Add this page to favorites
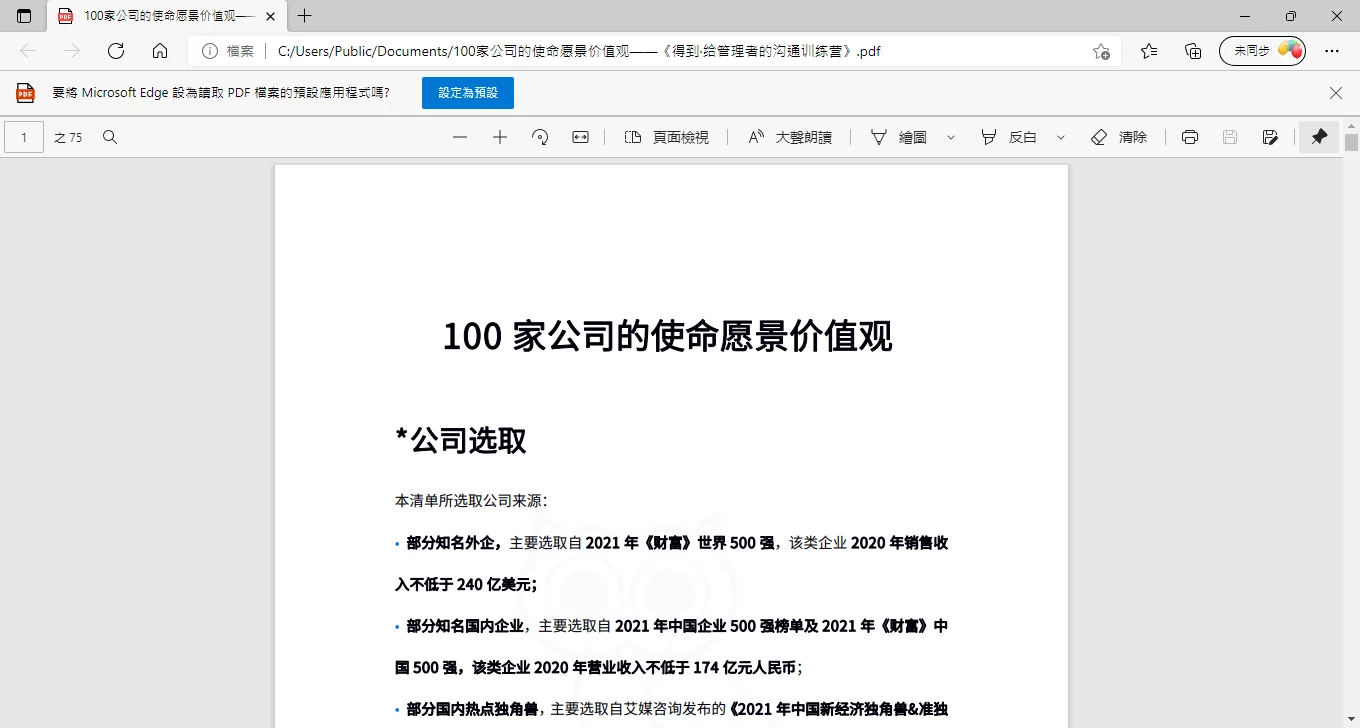Image resolution: width=1360 pixels, height=728 pixels. pos(1101,51)
